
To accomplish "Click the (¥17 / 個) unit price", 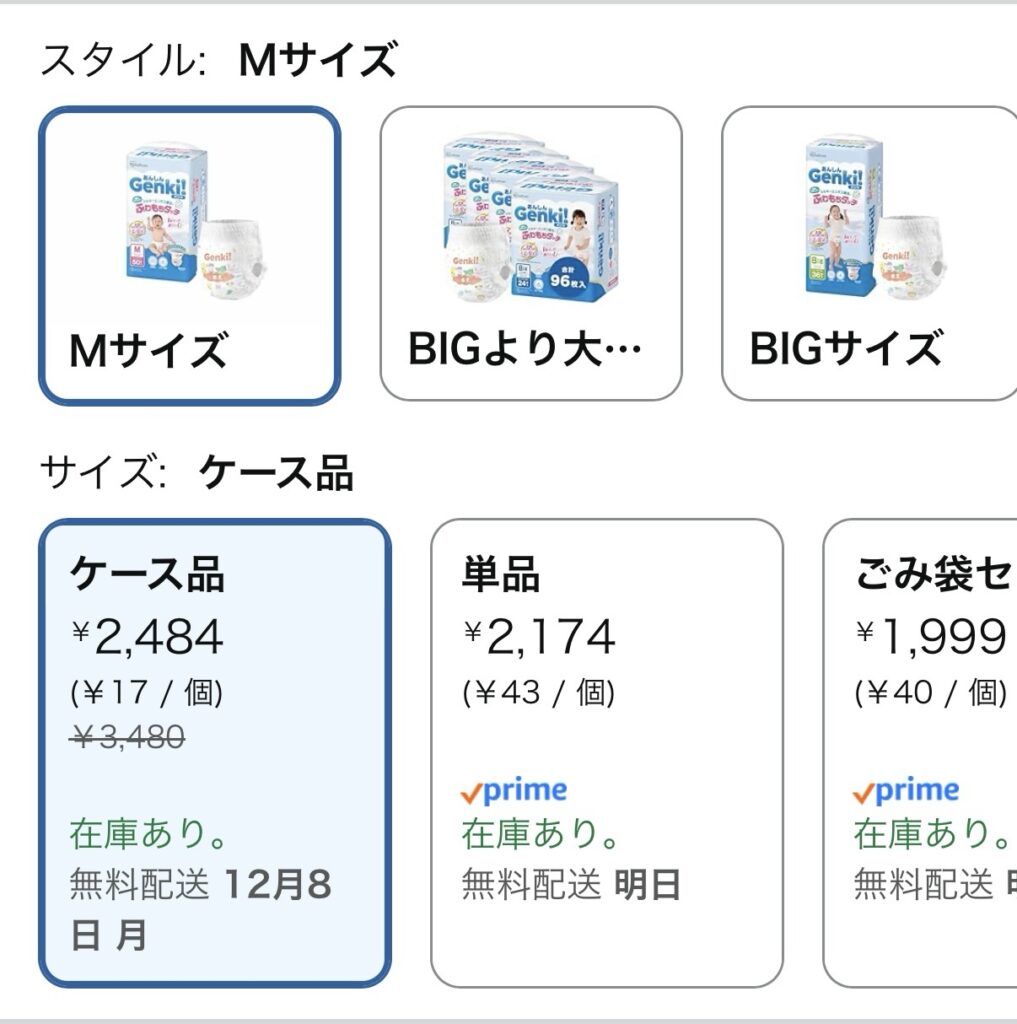I will pos(147,692).
